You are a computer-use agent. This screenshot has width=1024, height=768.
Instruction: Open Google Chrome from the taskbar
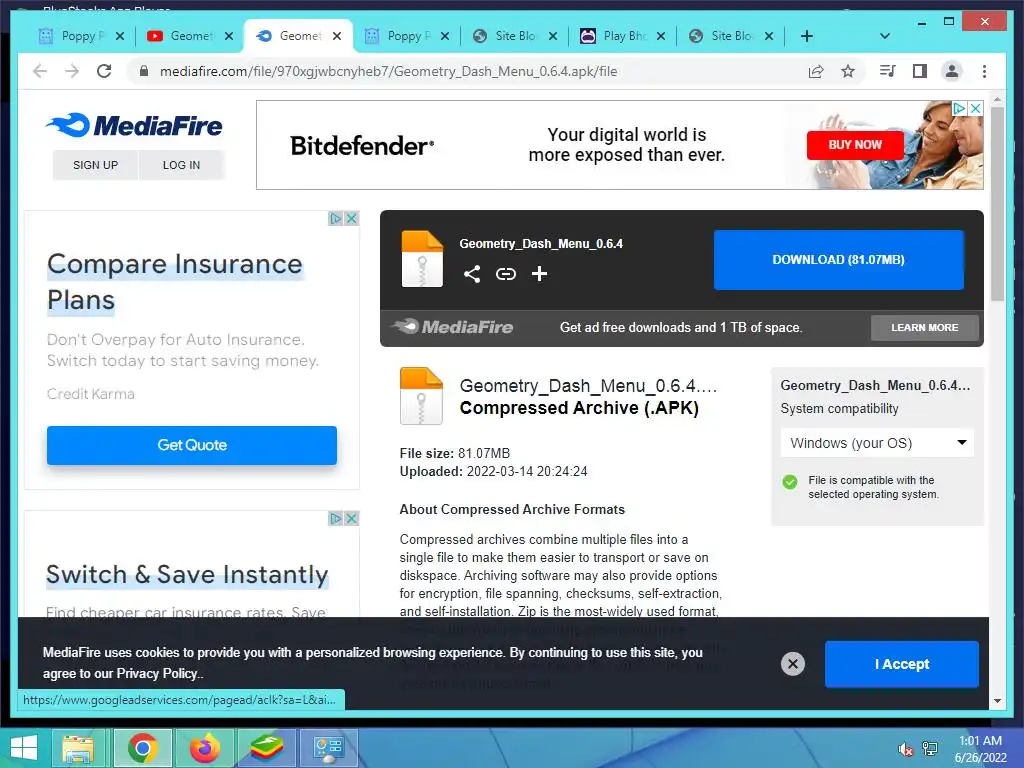tap(142, 748)
